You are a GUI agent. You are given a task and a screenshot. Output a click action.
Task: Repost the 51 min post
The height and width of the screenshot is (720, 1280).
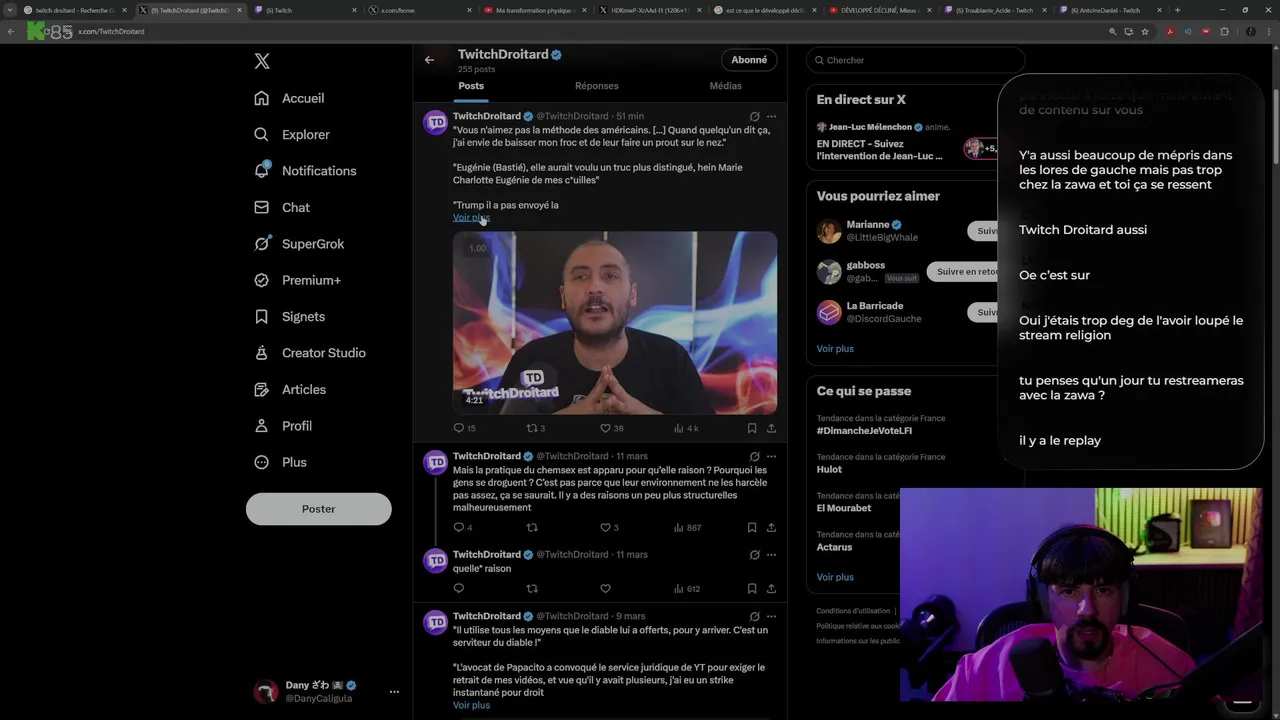click(532, 428)
